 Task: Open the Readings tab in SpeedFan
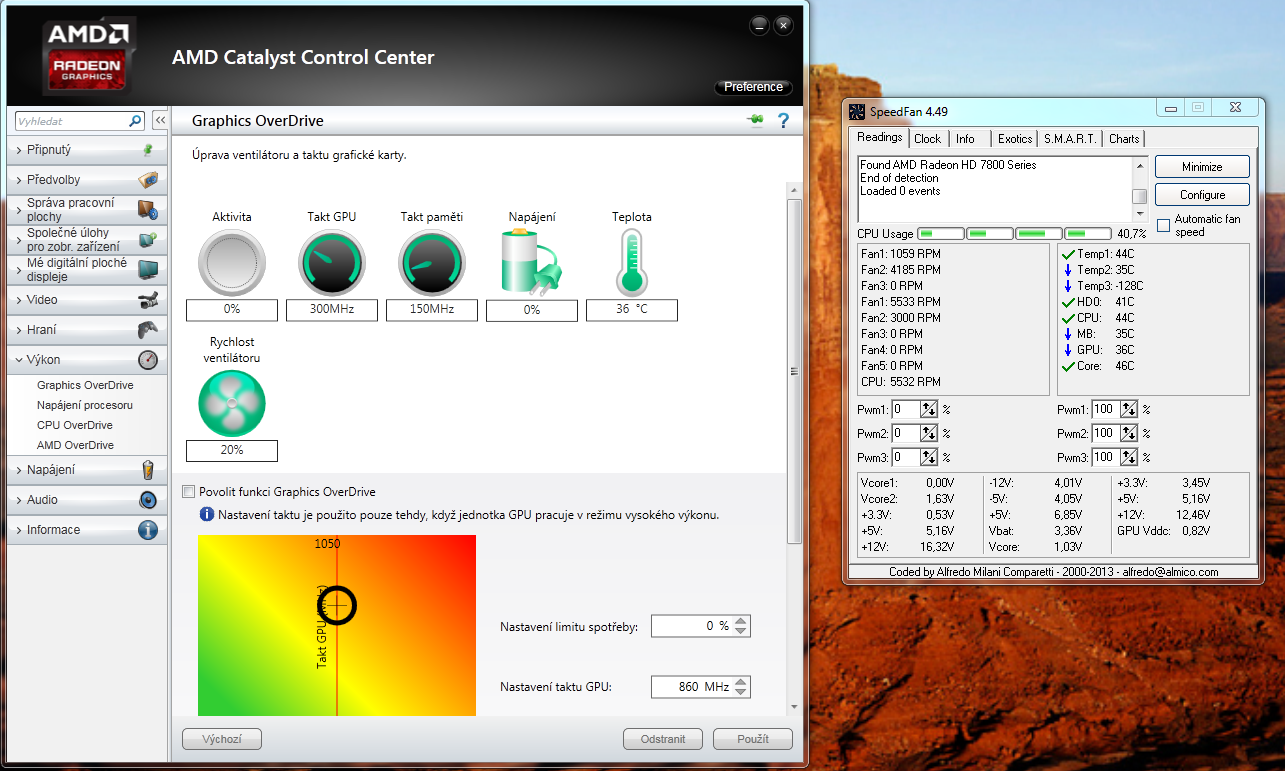point(880,138)
